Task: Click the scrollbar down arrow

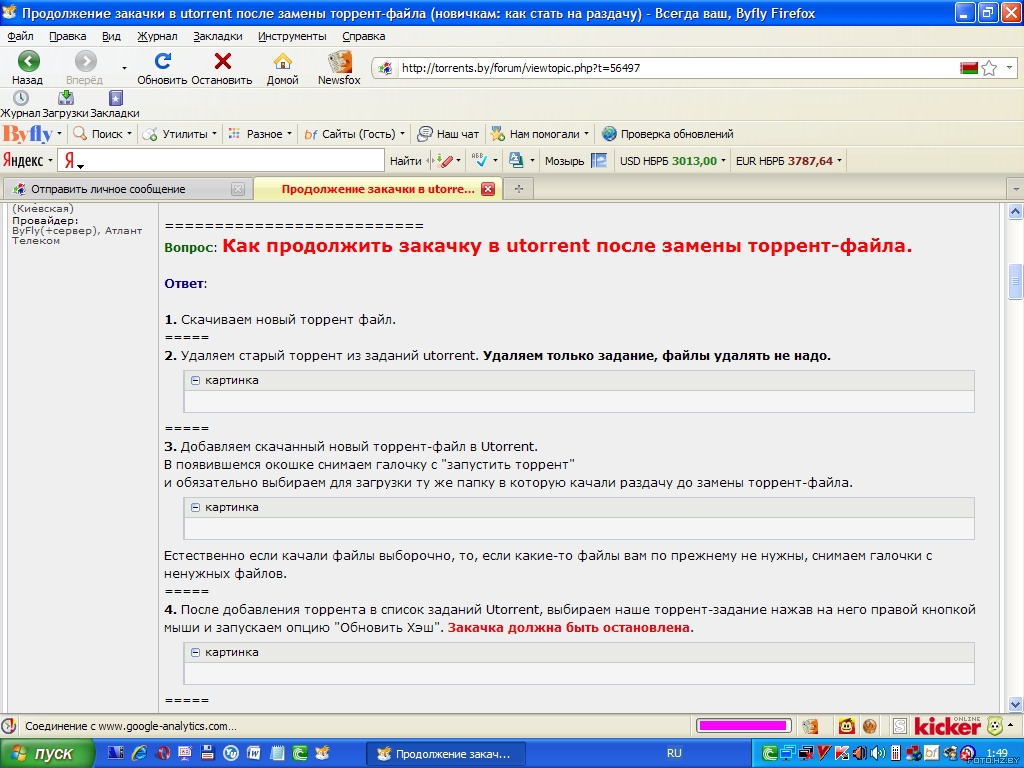Action: click(1015, 704)
